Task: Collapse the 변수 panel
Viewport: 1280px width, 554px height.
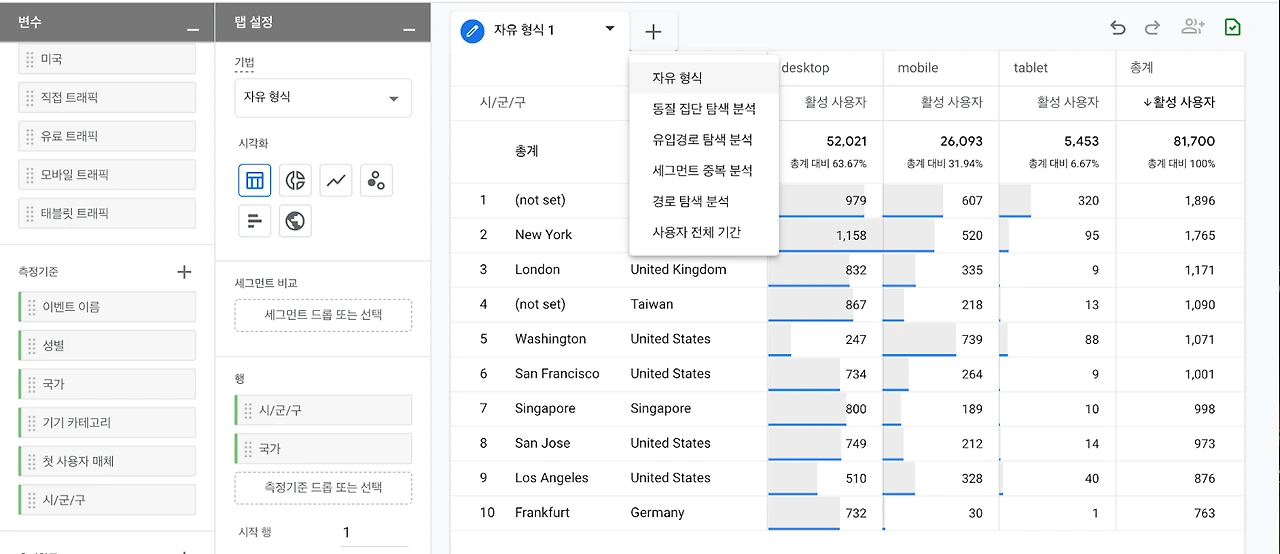Action: pos(193,30)
